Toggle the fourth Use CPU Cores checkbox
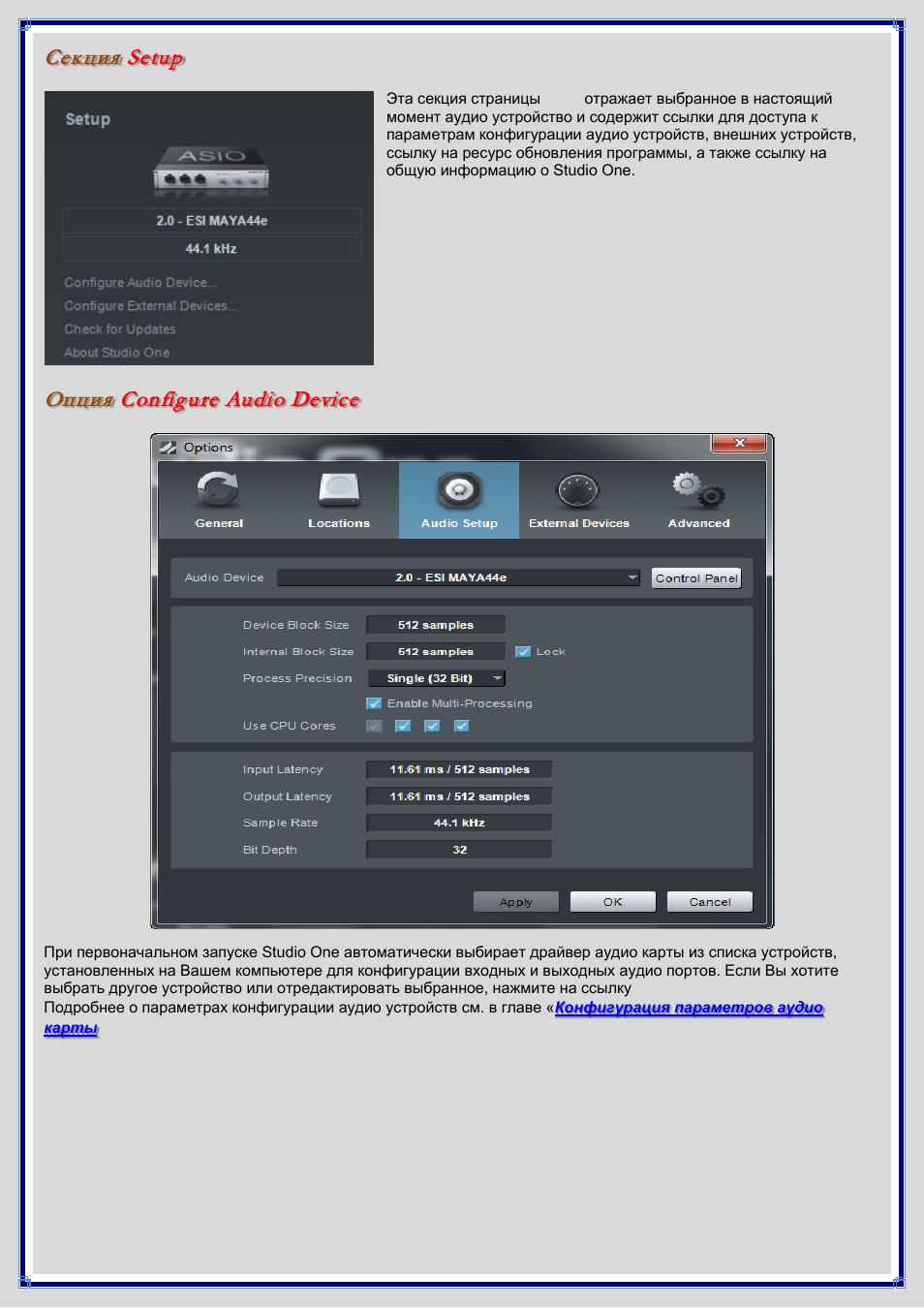The image size is (924, 1308). coord(461,726)
